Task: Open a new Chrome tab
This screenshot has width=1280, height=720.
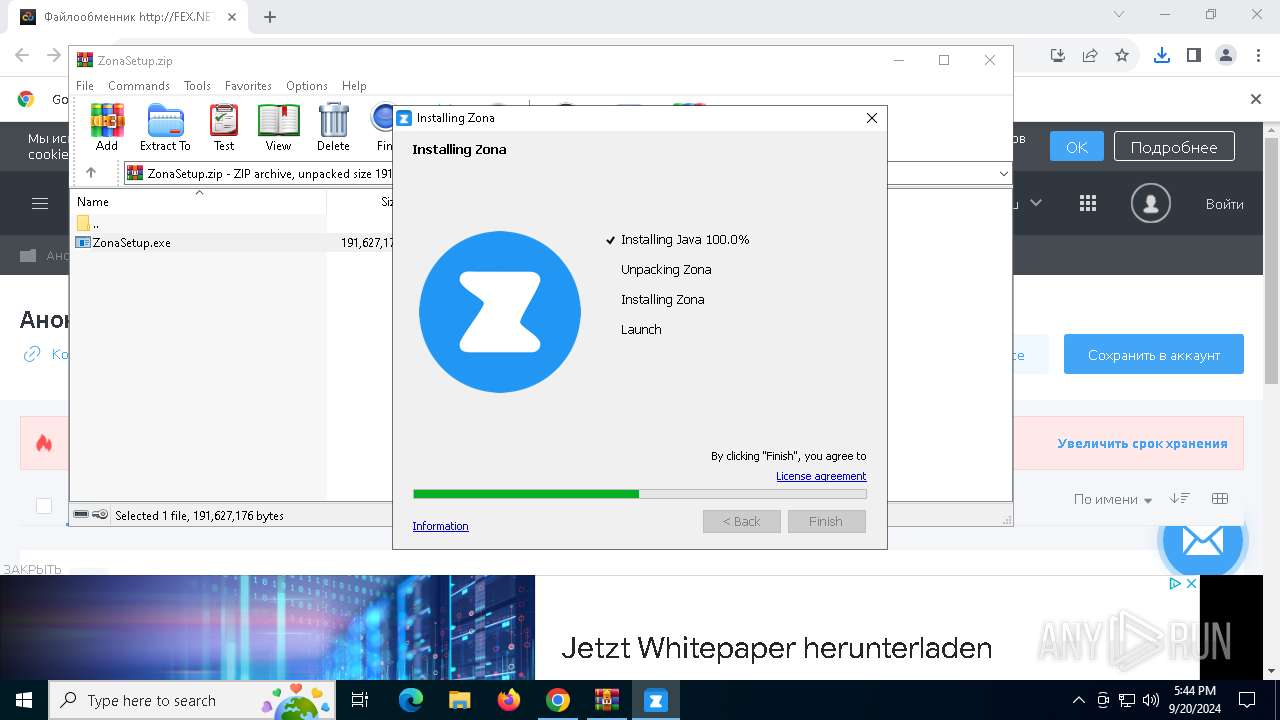Action: point(270,16)
